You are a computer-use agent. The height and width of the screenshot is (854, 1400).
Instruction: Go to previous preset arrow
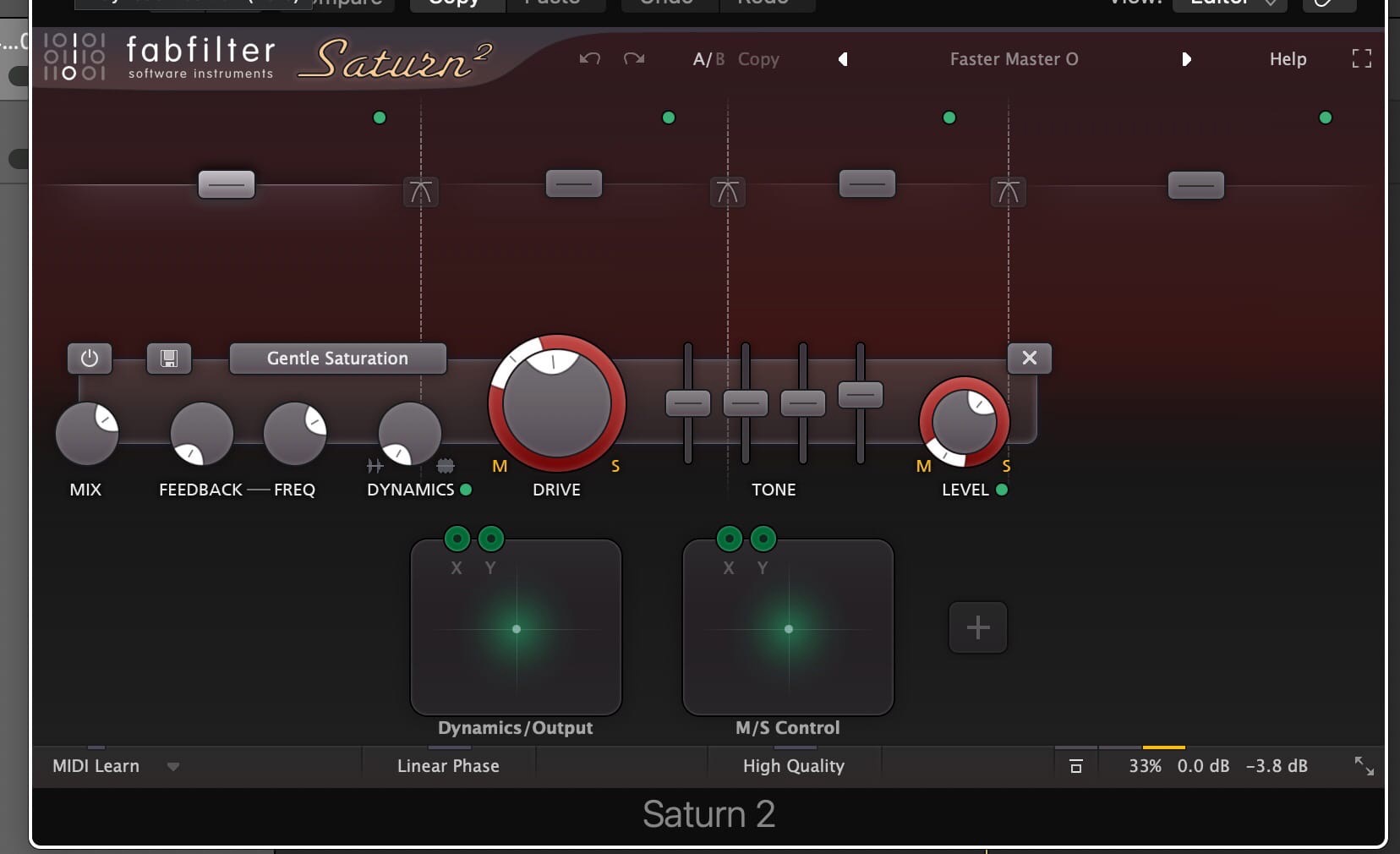843,59
